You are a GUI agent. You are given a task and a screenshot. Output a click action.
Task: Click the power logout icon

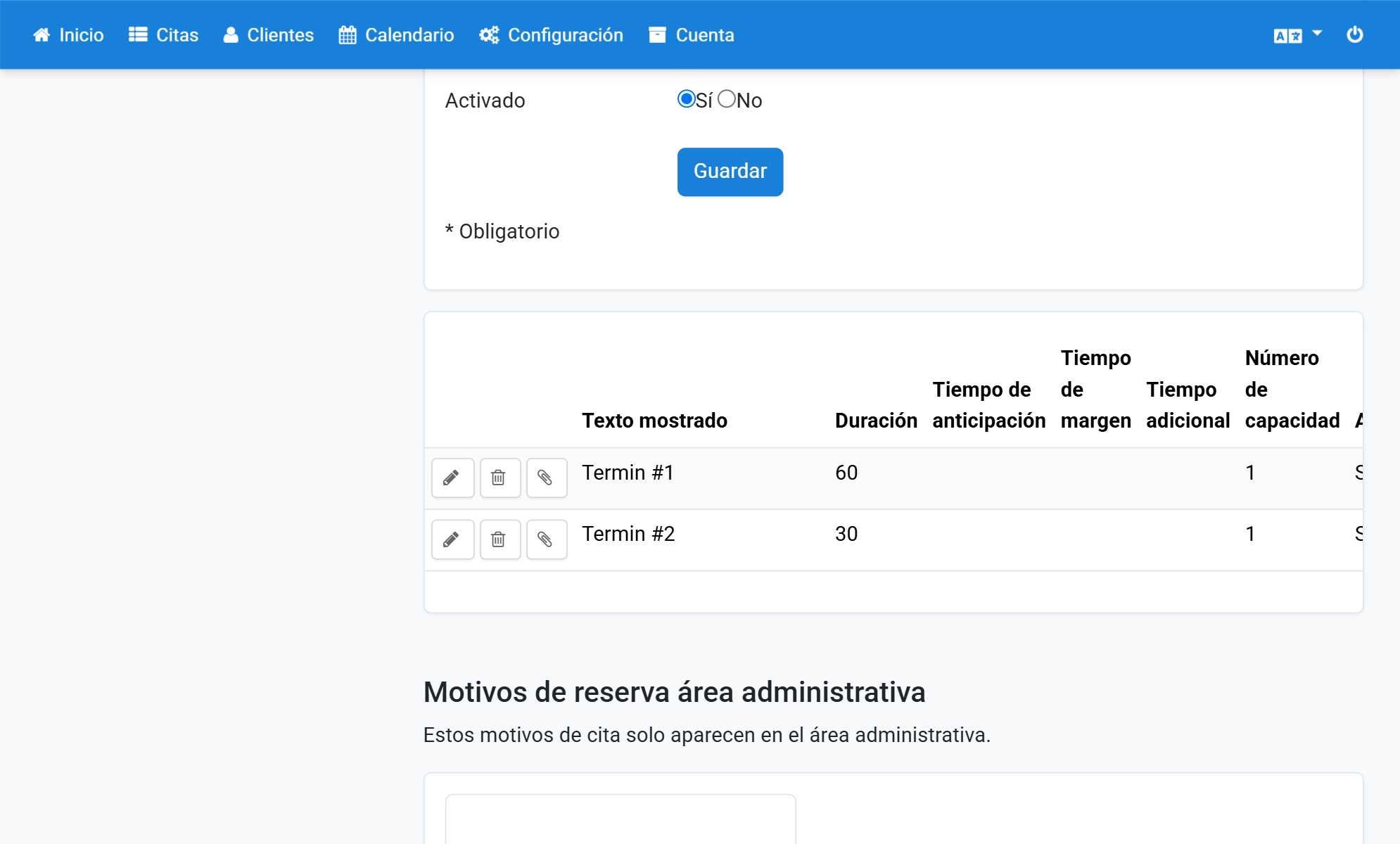point(1354,34)
